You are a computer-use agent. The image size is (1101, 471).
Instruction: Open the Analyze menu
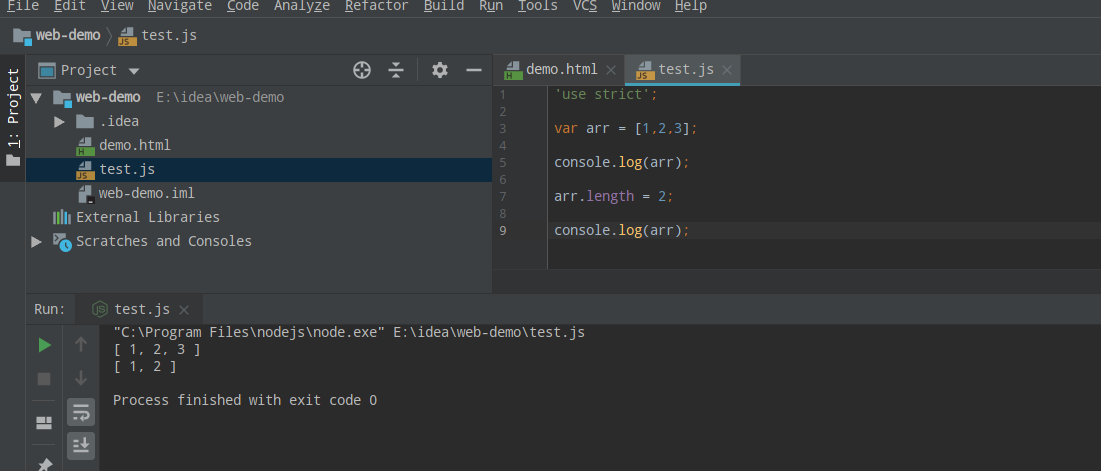click(x=301, y=6)
